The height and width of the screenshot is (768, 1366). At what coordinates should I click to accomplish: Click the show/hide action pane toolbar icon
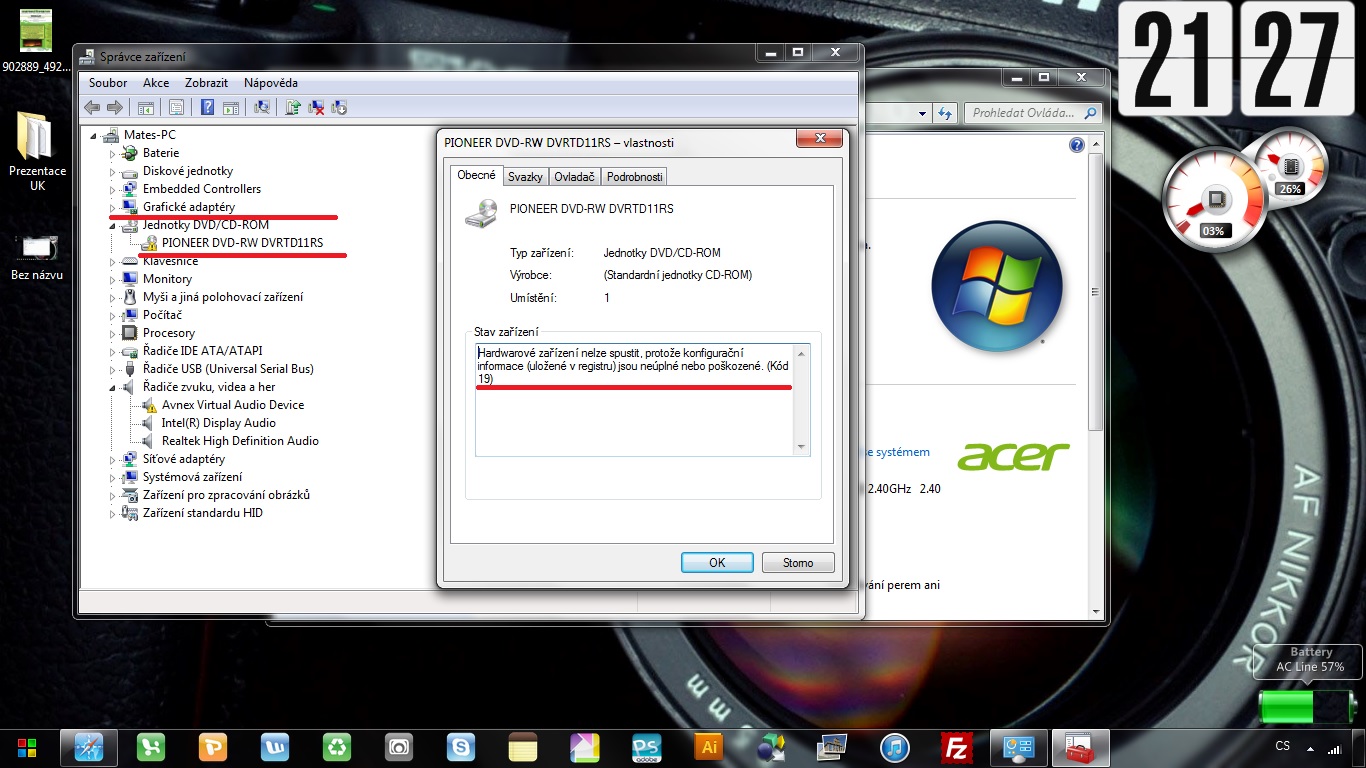point(231,107)
